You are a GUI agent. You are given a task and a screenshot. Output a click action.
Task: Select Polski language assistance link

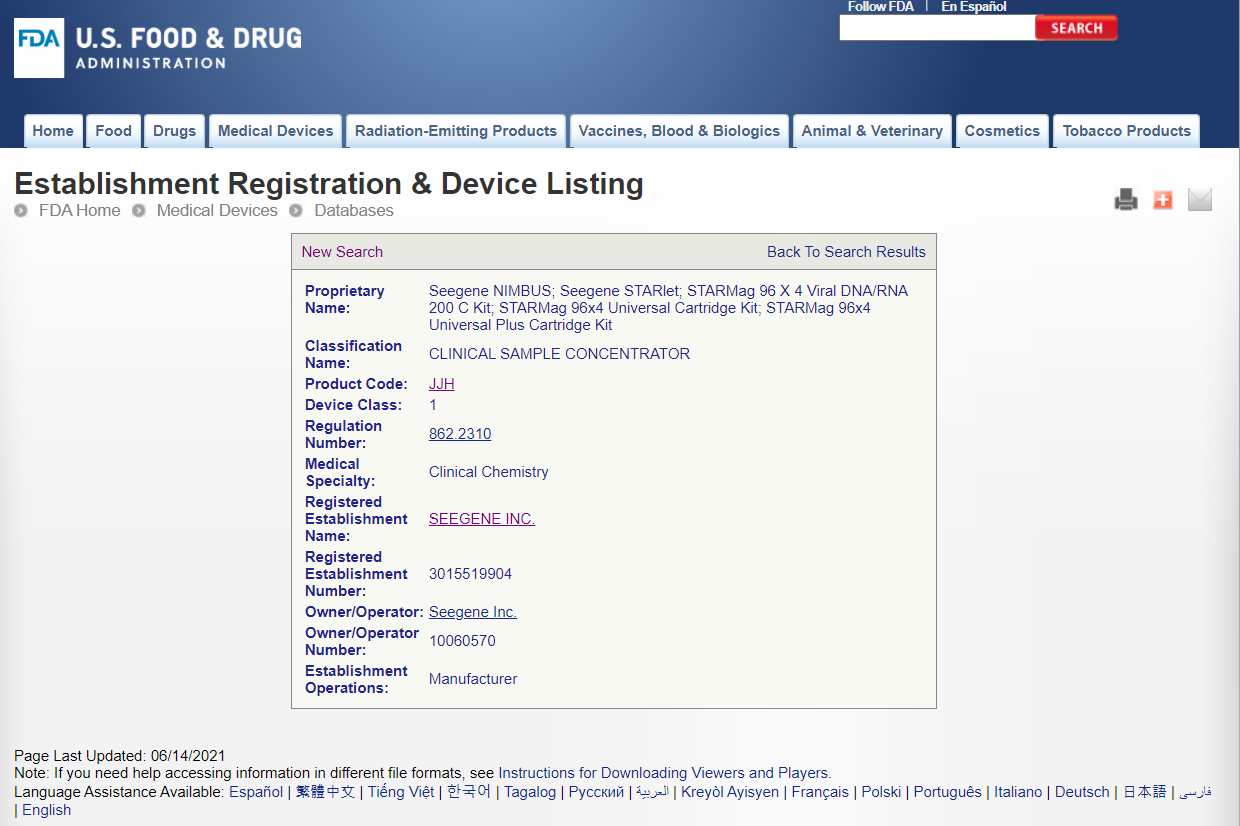tap(881, 792)
